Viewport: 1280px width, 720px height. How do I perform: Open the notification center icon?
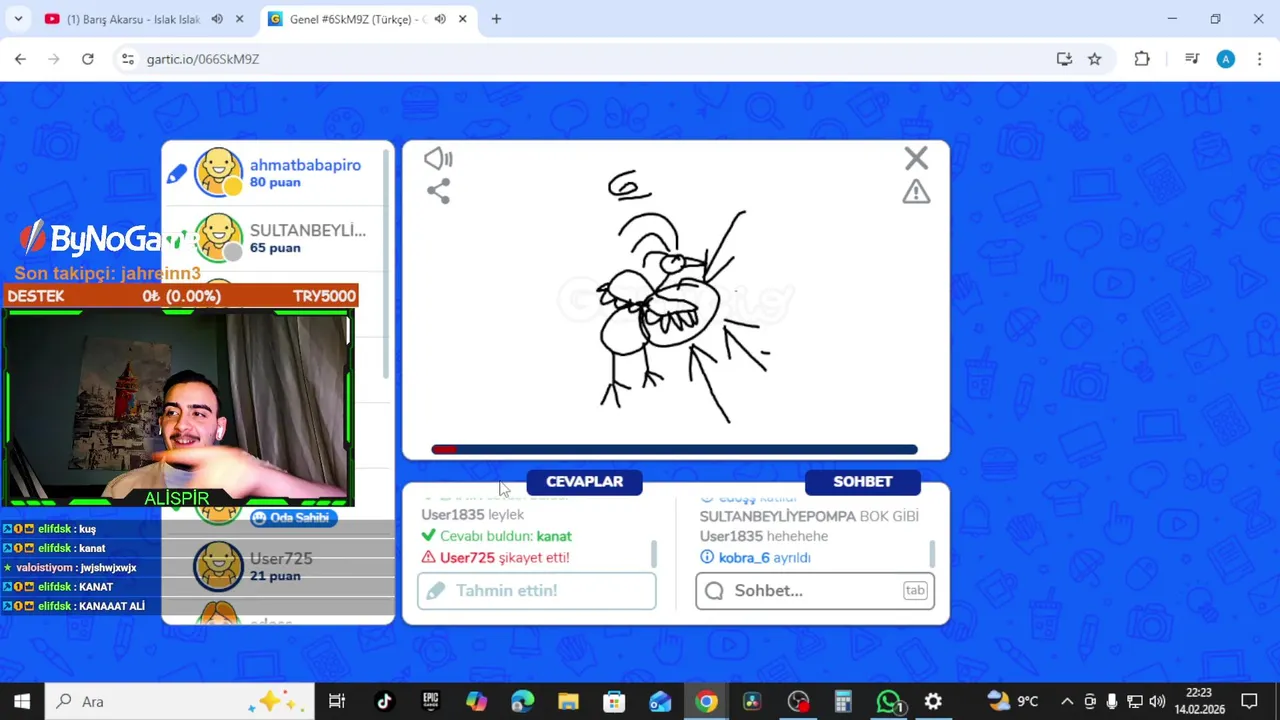point(1249,701)
